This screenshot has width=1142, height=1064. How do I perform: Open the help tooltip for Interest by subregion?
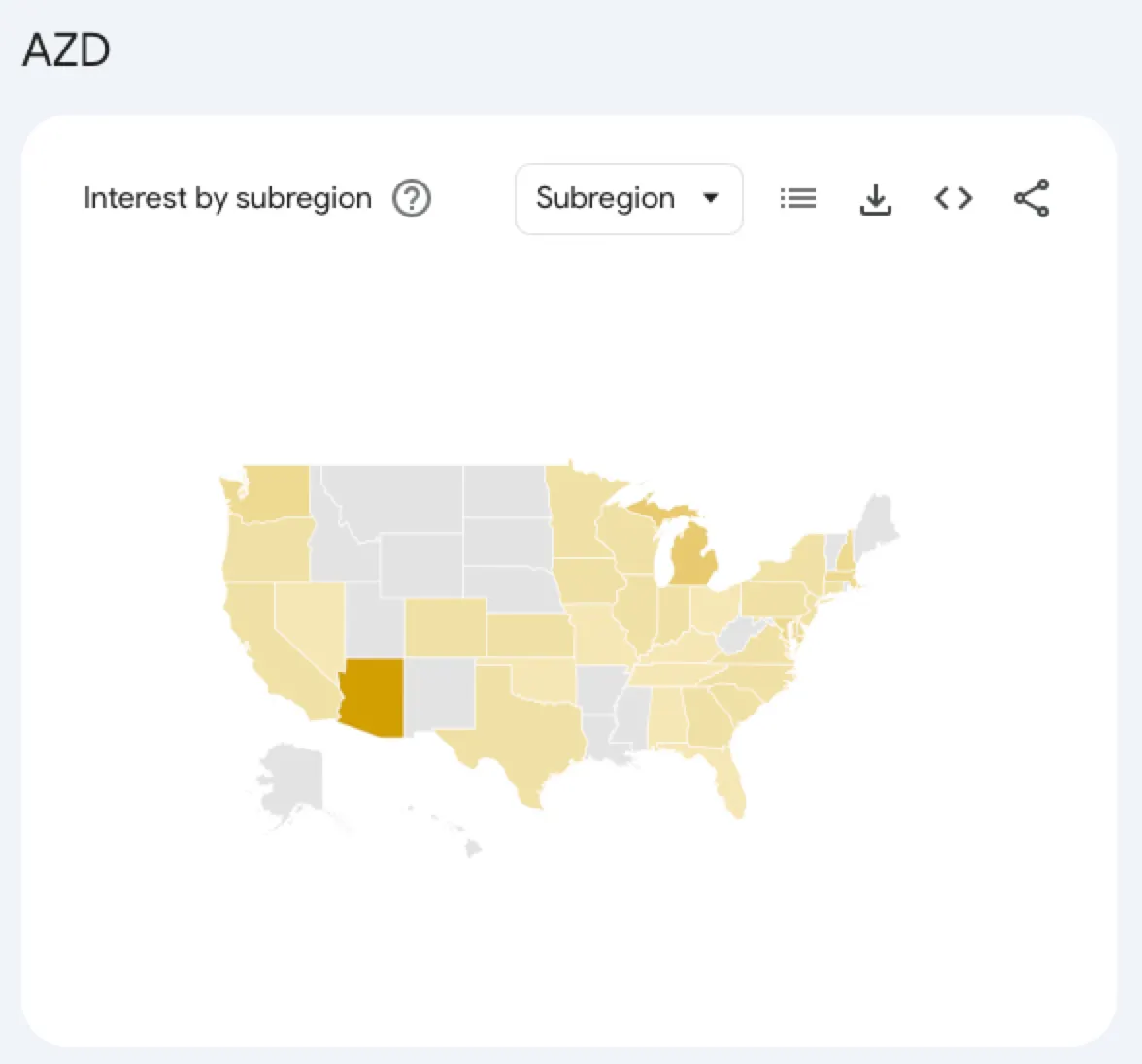412,198
